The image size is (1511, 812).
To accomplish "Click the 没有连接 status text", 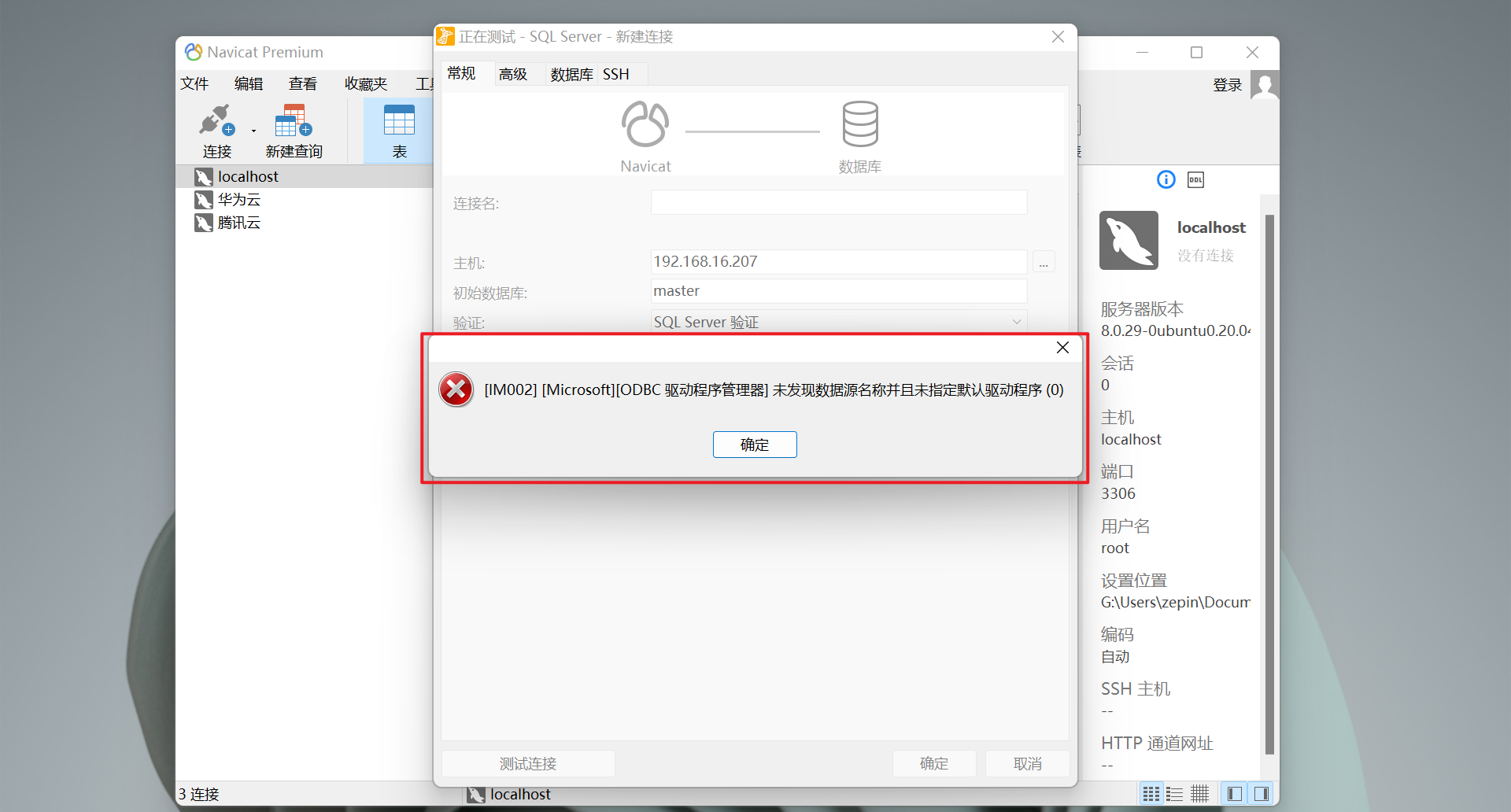I will 1206,255.
